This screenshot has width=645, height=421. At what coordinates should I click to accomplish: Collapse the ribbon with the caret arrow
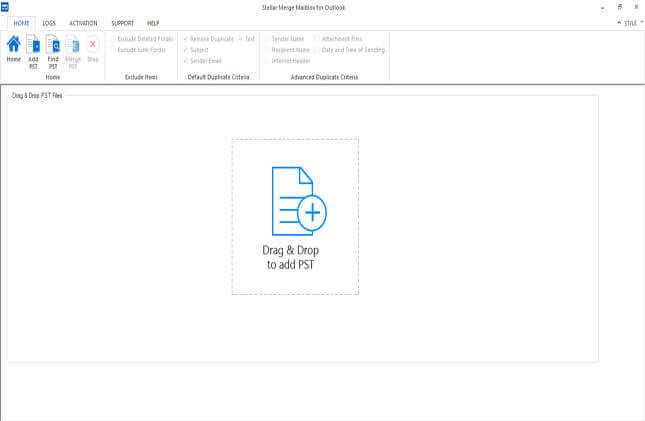[619, 22]
